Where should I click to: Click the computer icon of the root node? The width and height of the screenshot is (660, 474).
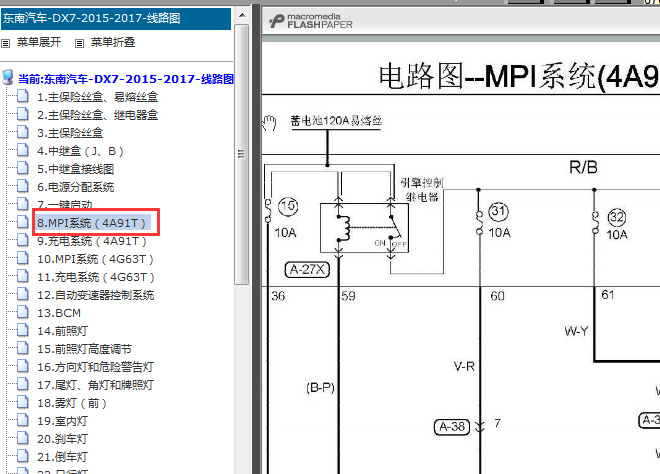8,77
